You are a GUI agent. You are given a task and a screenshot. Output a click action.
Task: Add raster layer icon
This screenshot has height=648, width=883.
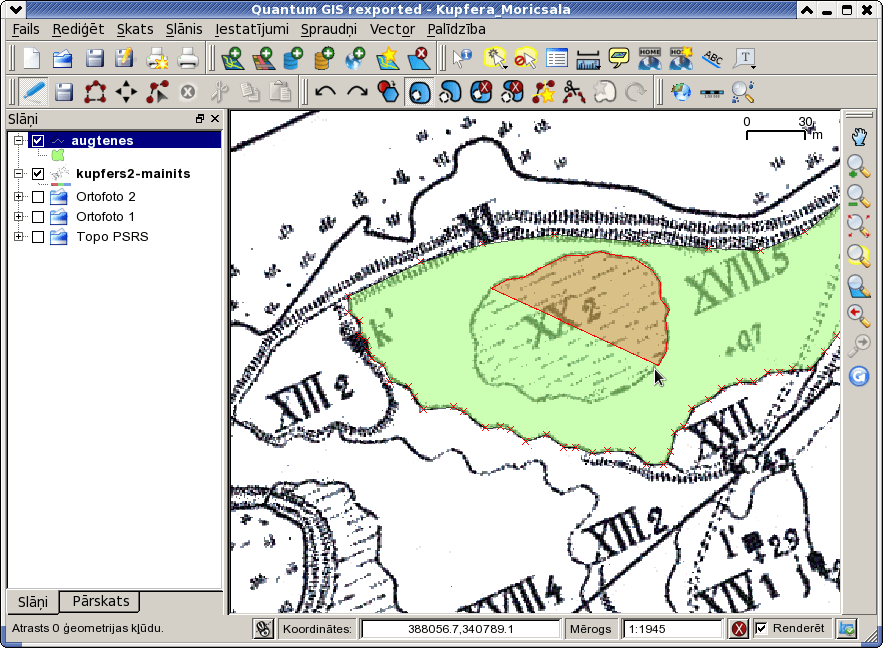pyautogui.click(x=263, y=58)
